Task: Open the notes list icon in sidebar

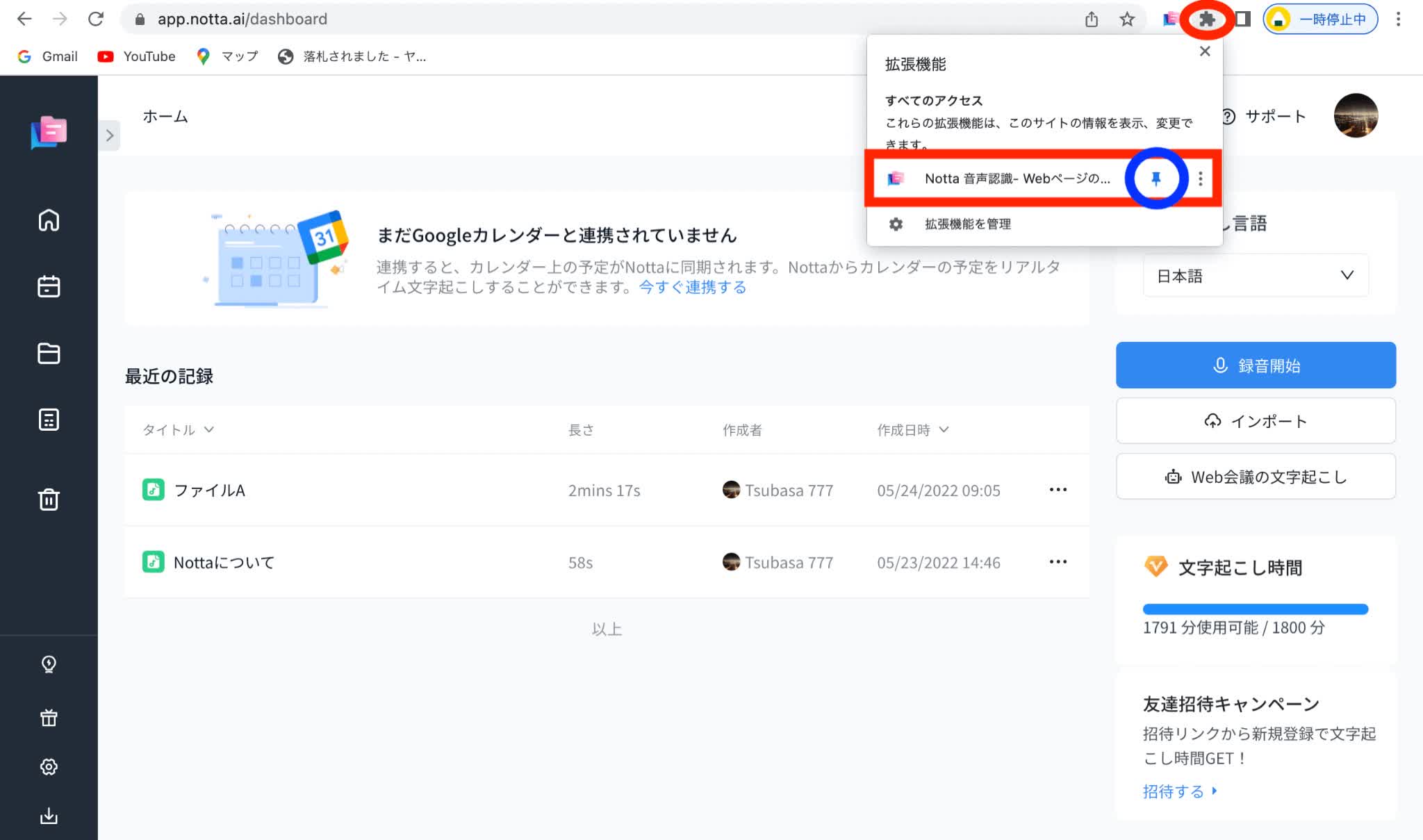Action: [49, 419]
